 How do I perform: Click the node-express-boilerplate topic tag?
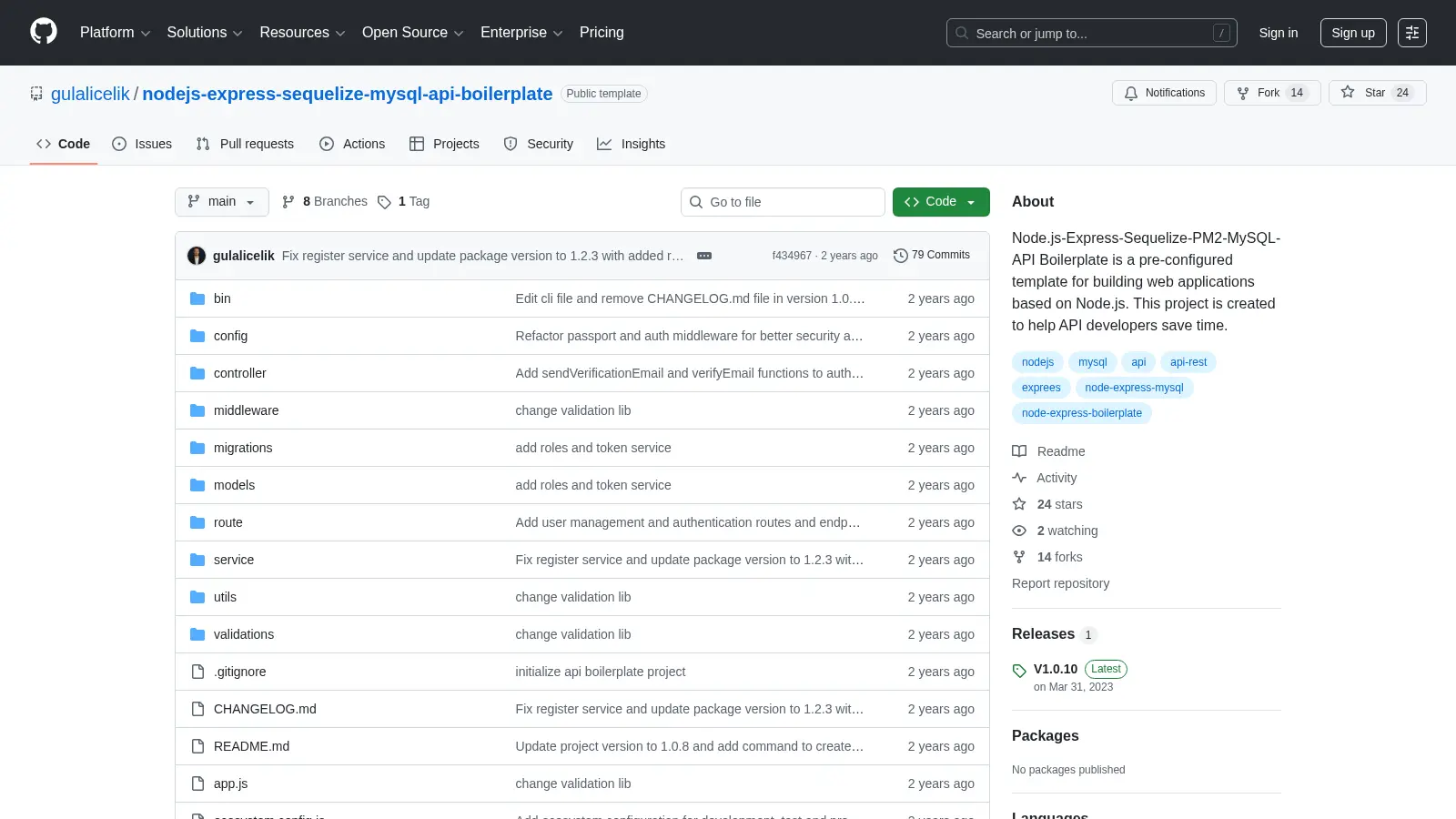coord(1082,413)
